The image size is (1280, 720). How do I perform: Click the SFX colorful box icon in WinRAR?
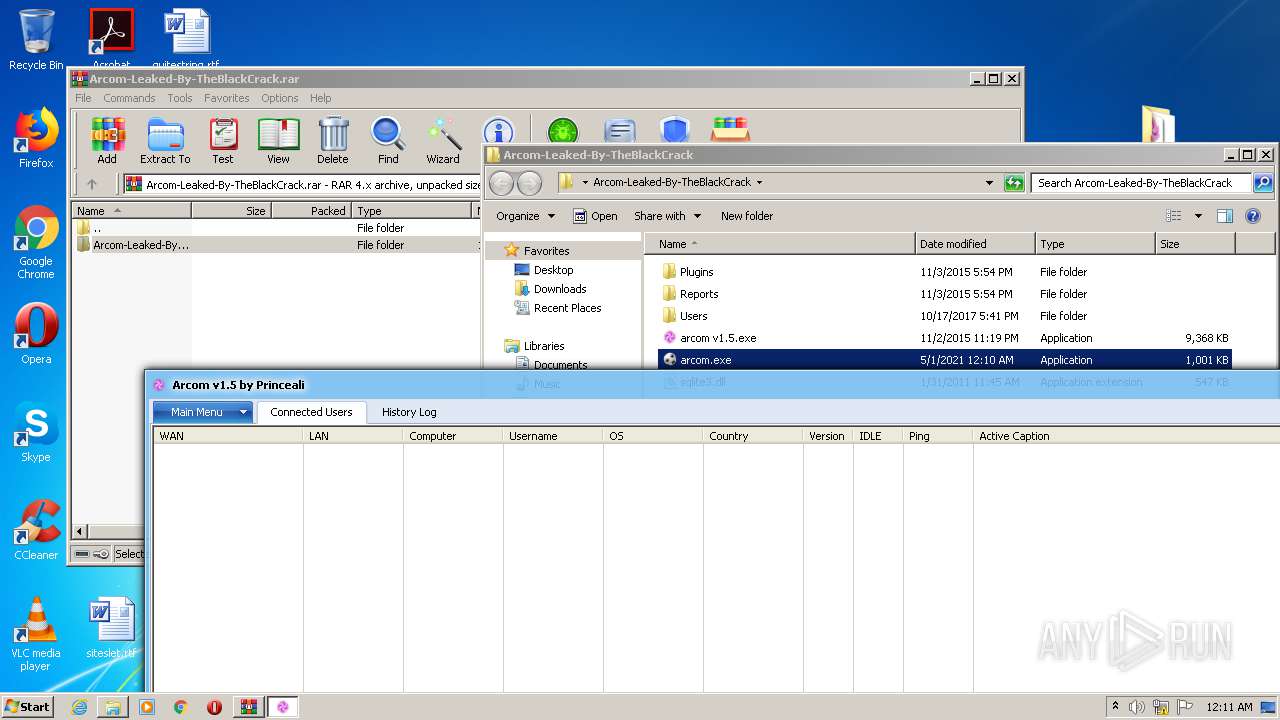coord(730,131)
